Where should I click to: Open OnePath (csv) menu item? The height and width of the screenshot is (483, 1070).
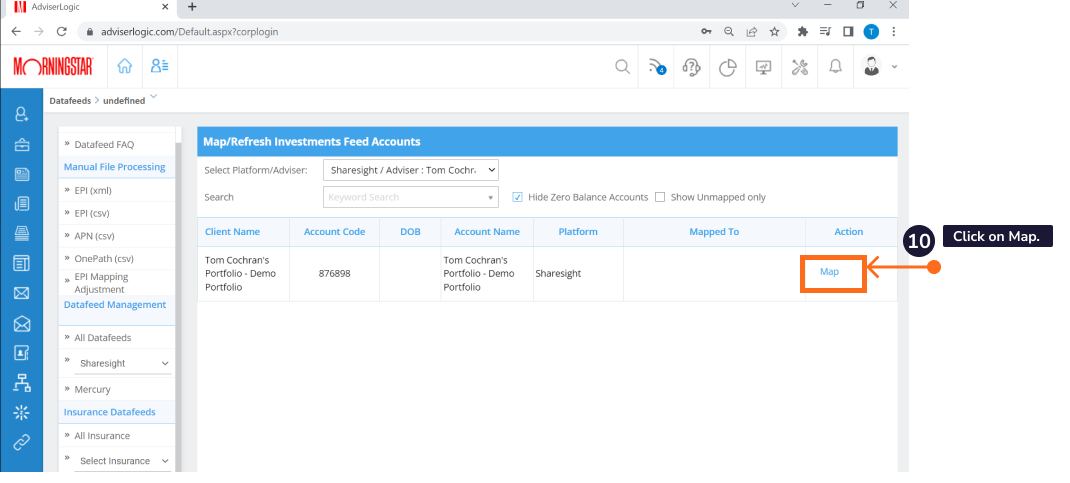[104, 259]
